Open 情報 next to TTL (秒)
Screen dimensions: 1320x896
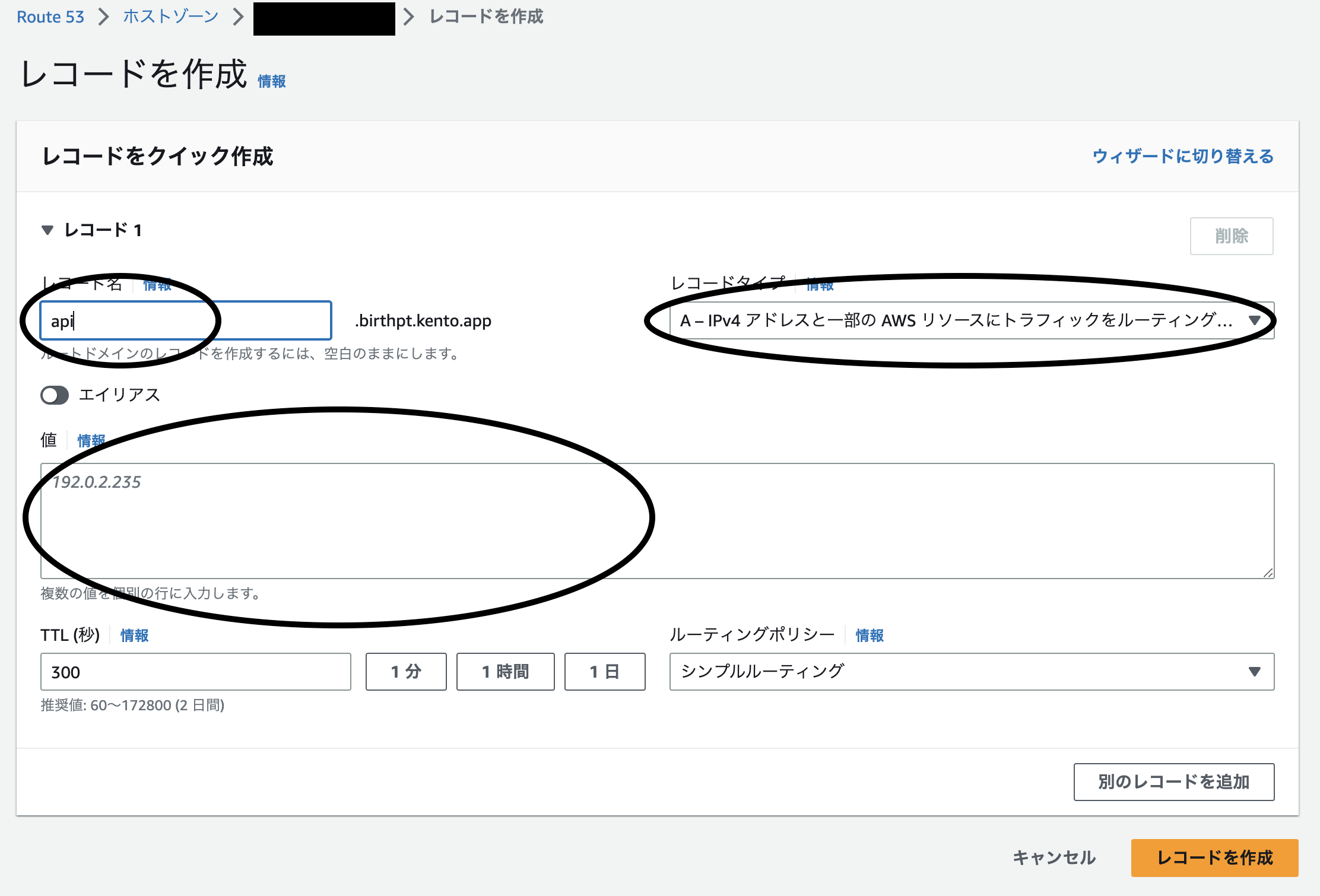pyautogui.click(x=134, y=635)
